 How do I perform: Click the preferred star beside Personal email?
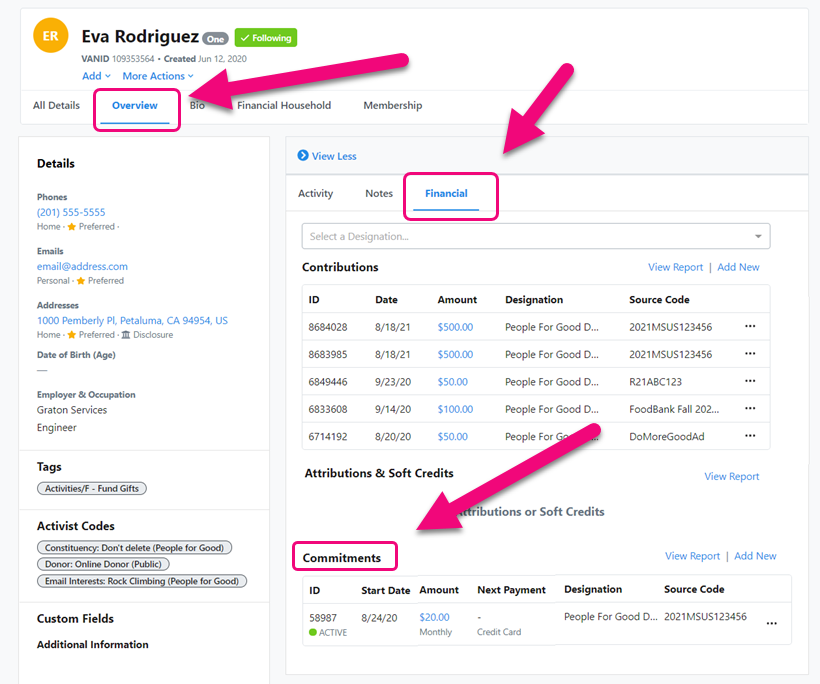pos(81,281)
